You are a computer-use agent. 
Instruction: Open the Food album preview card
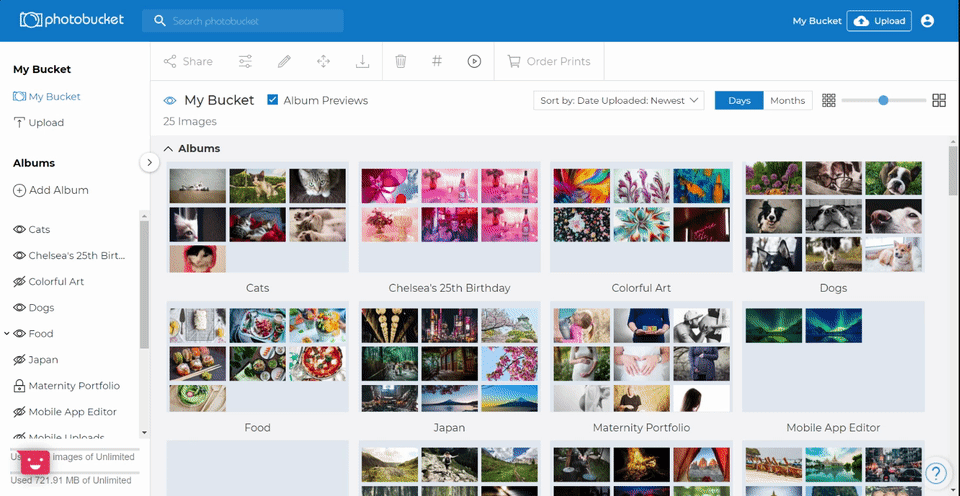coord(258,356)
